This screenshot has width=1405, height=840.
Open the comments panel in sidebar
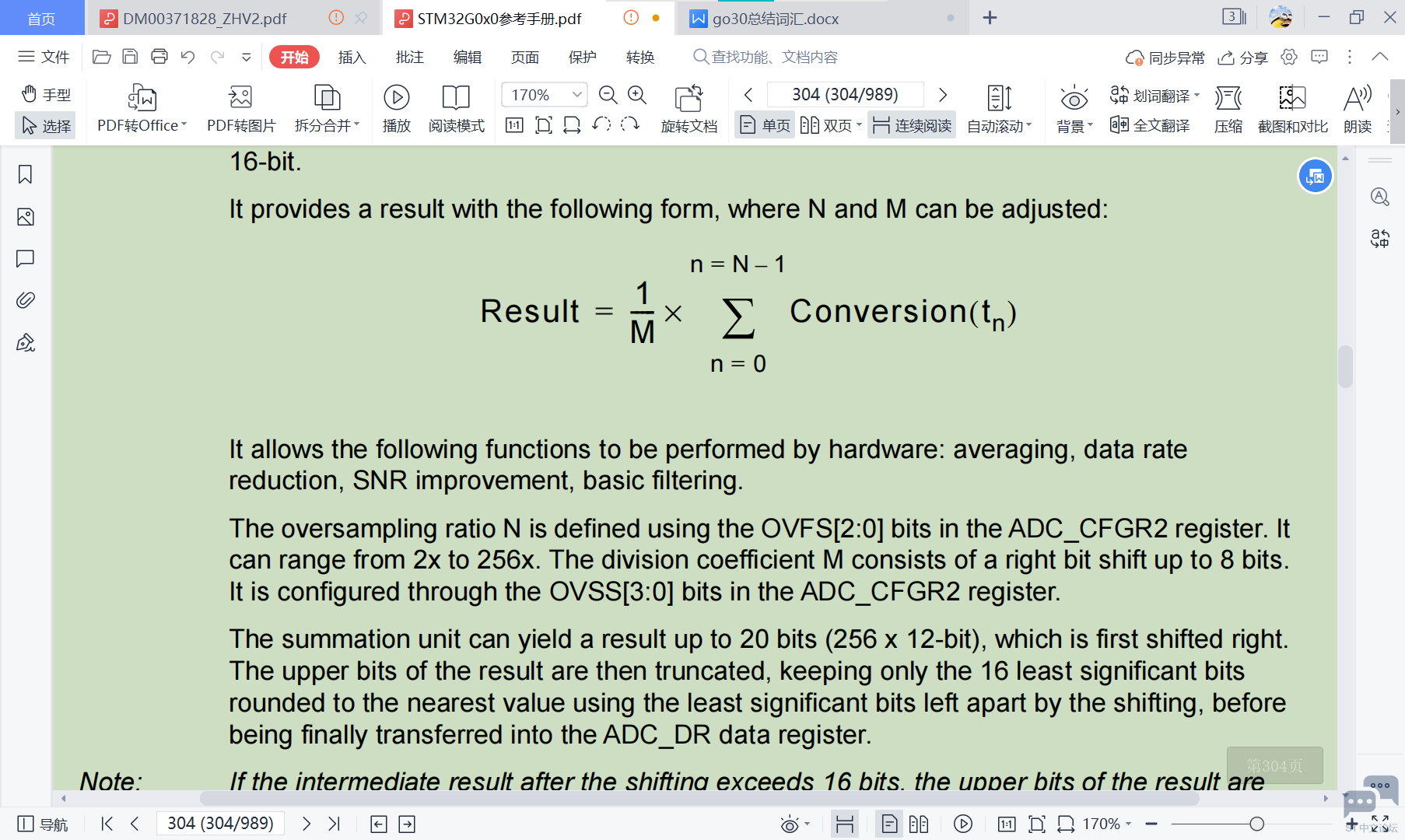[x=25, y=258]
